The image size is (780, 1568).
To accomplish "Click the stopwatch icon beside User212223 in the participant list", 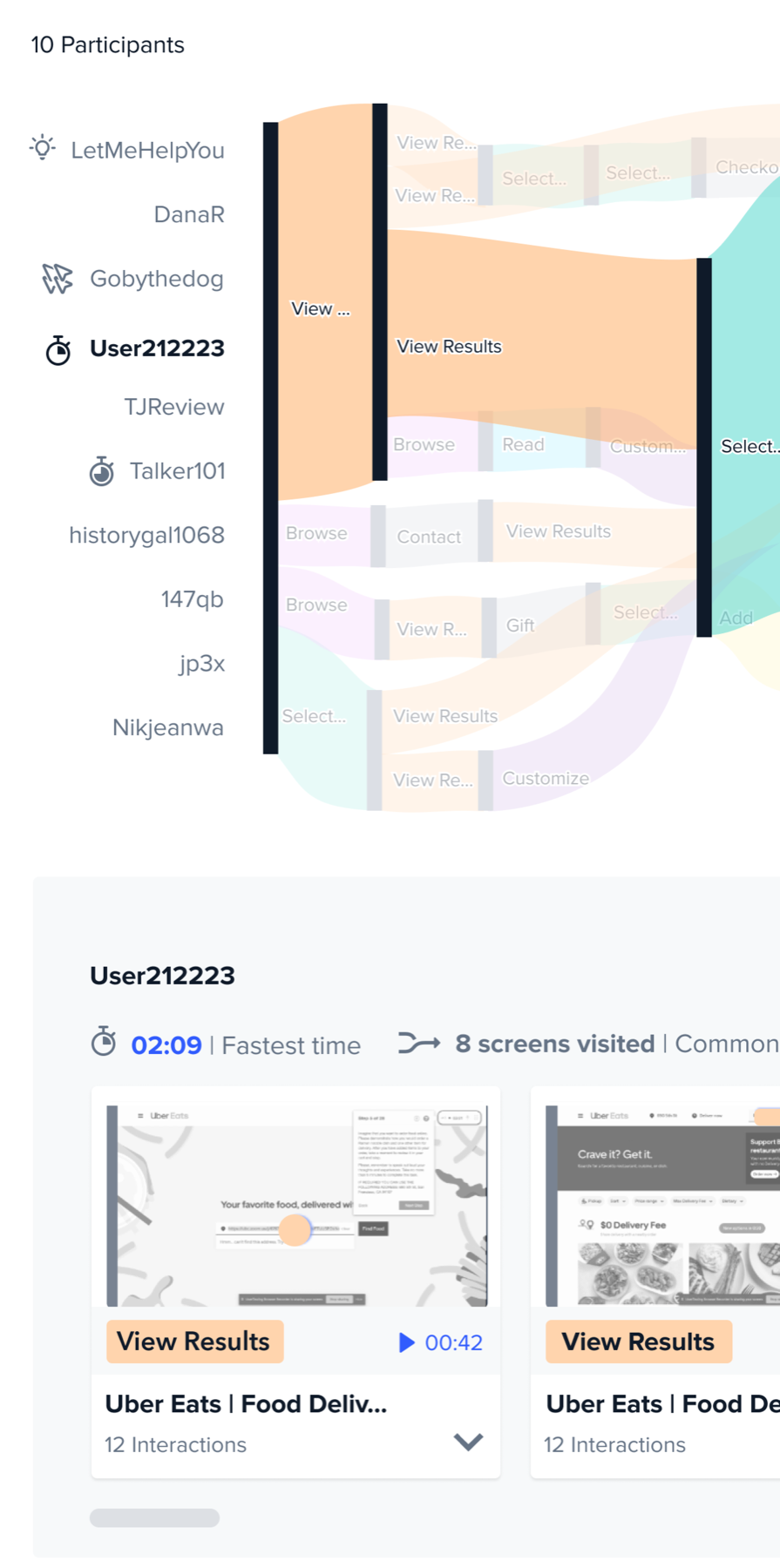I will tap(58, 350).
